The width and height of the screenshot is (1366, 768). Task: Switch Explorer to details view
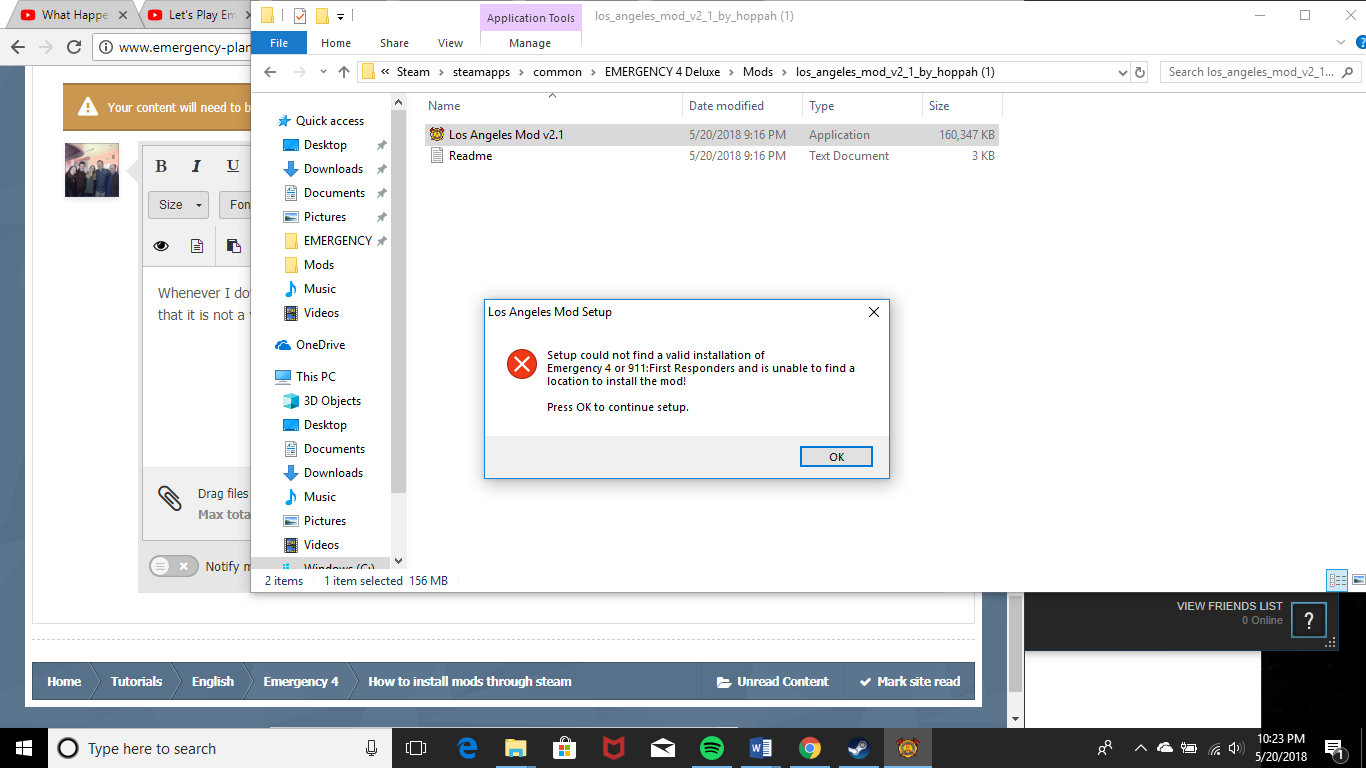coord(1337,580)
